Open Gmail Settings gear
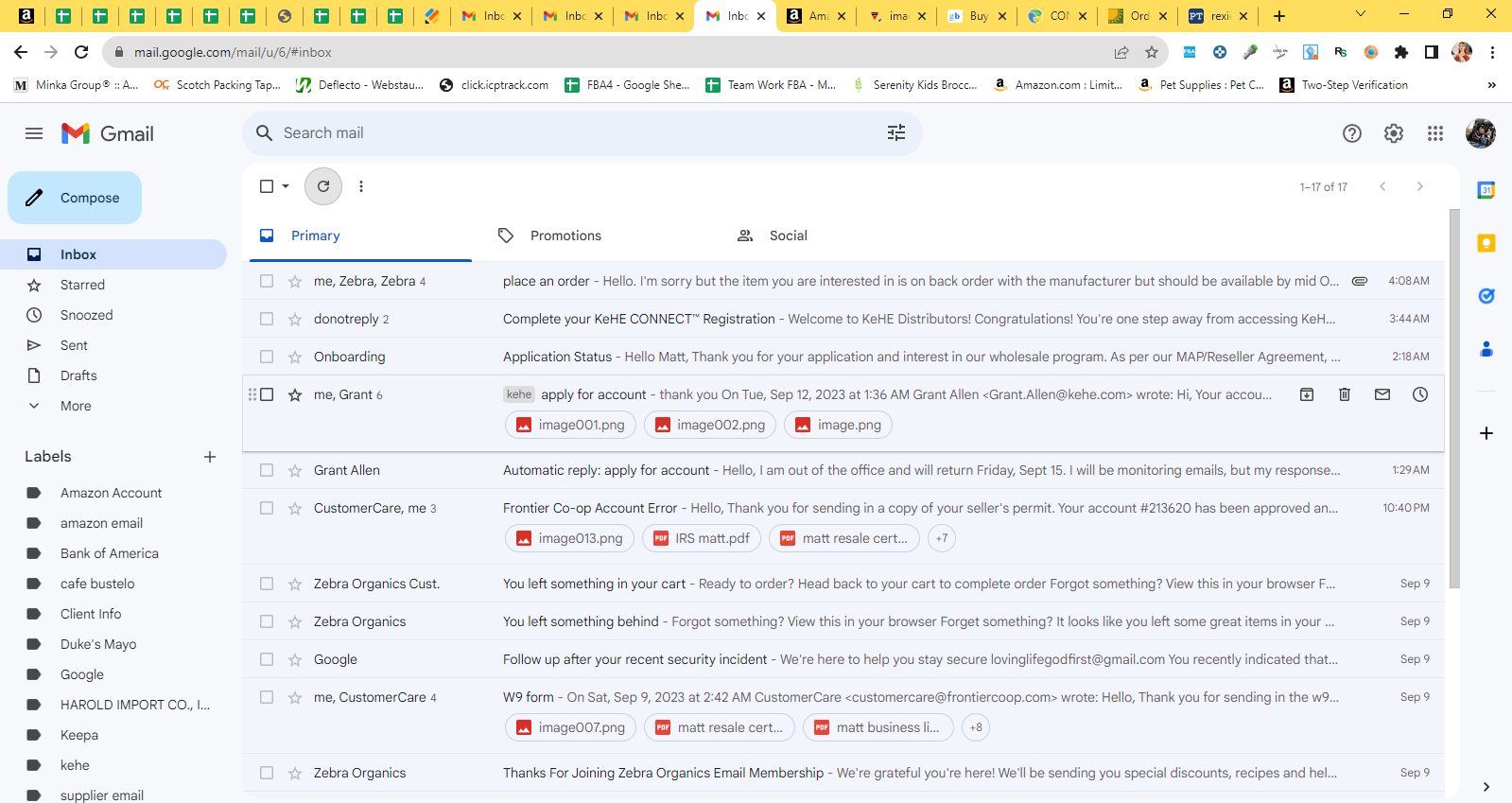The height and width of the screenshot is (803, 1512). [1394, 133]
